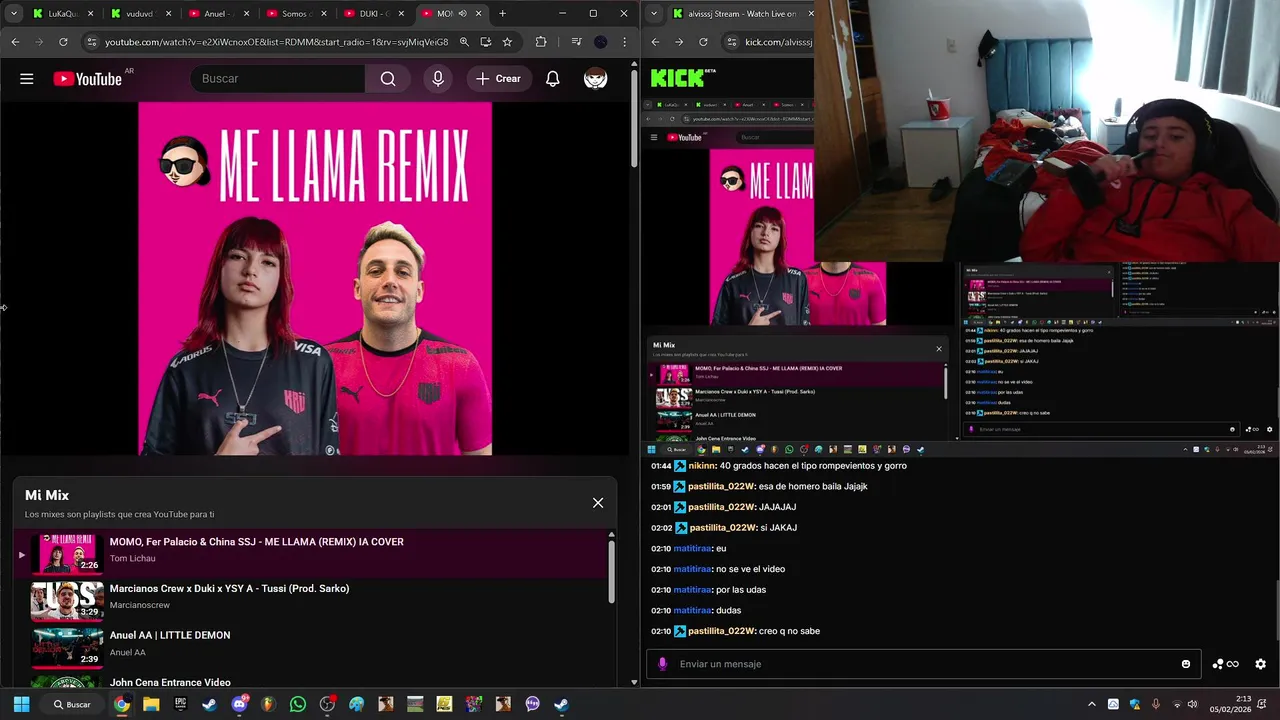The height and width of the screenshot is (720, 1280).
Task: Open John Cena Entrance Video entry
Action: click(x=170, y=682)
